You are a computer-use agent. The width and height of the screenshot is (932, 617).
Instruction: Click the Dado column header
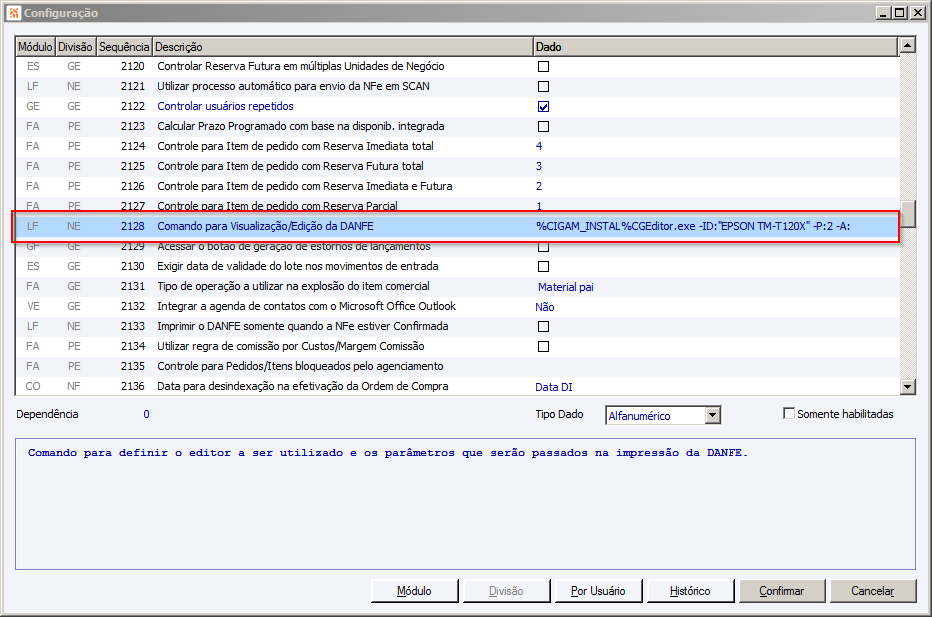(x=715, y=46)
